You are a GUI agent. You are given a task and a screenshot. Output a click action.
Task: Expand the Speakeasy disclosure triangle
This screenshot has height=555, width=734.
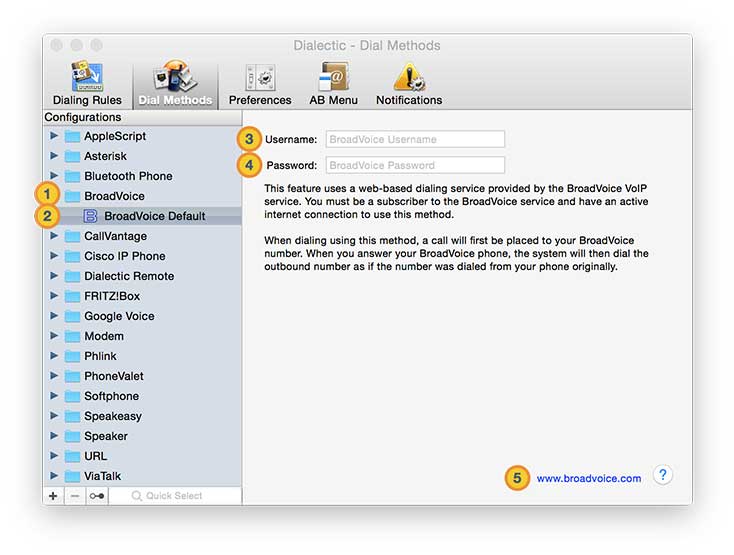coord(54,416)
